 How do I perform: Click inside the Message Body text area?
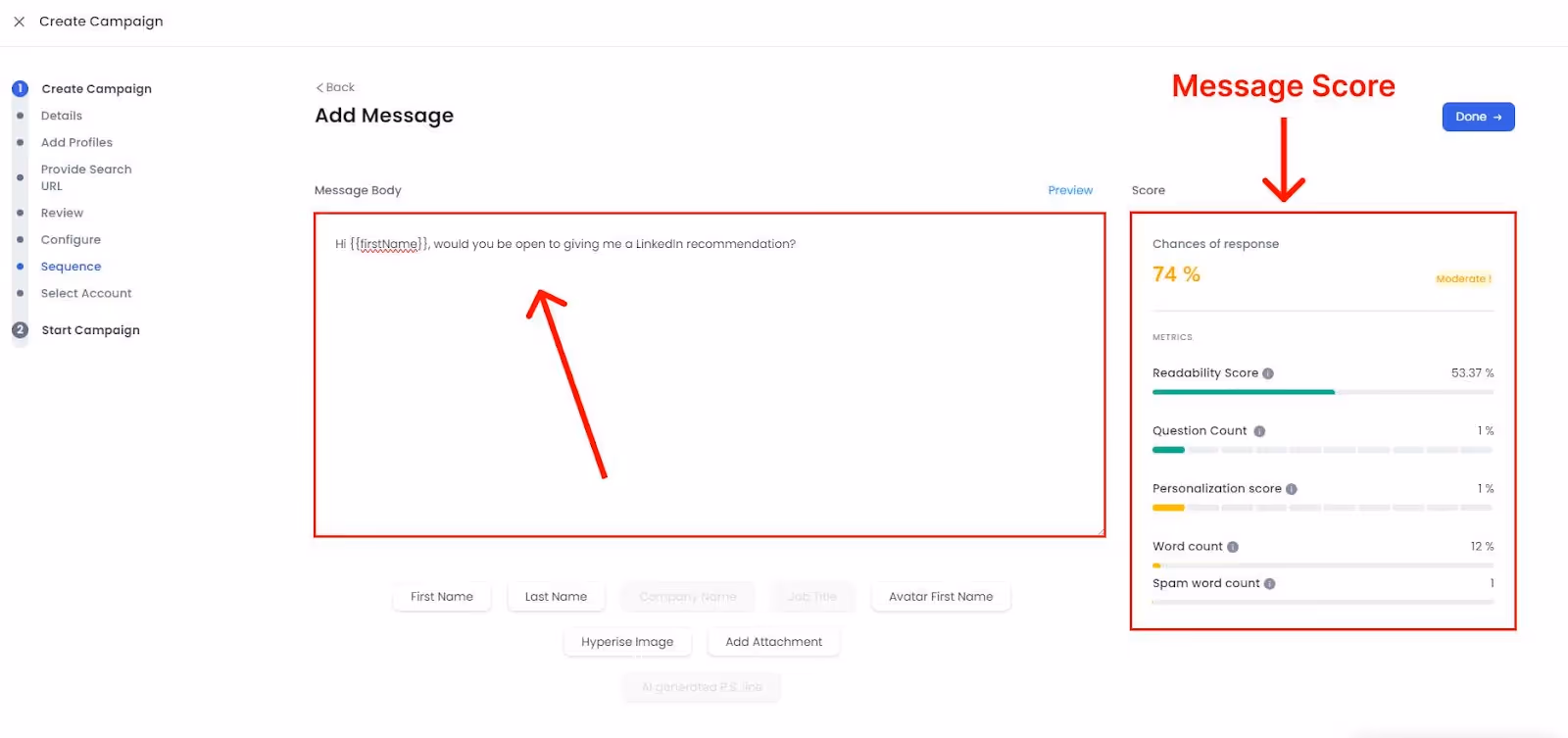(x=710, y=374)
